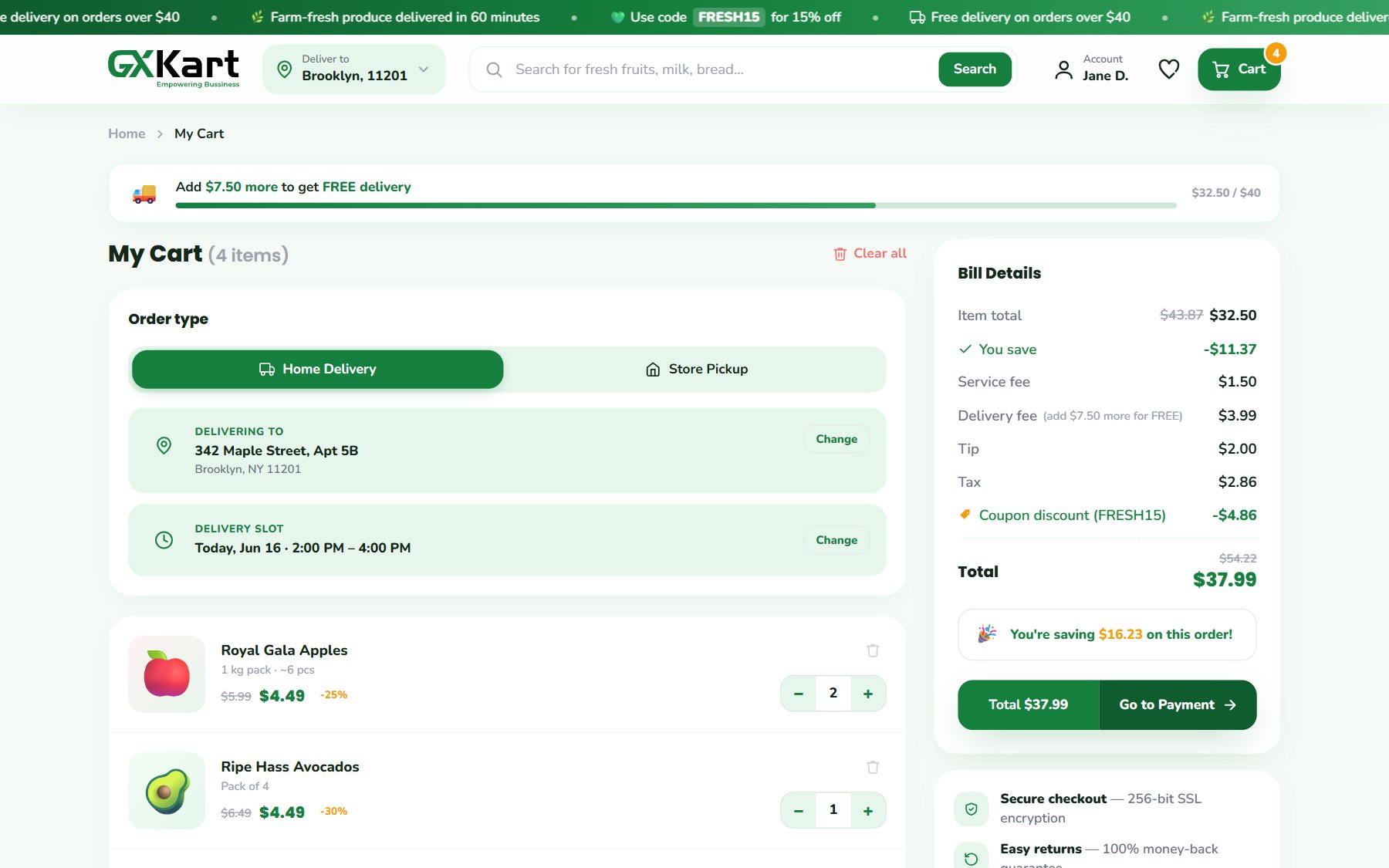Decrease Royal Gala Apples quantity
Screen dimensions: 1389x868
tap(799, 694)
